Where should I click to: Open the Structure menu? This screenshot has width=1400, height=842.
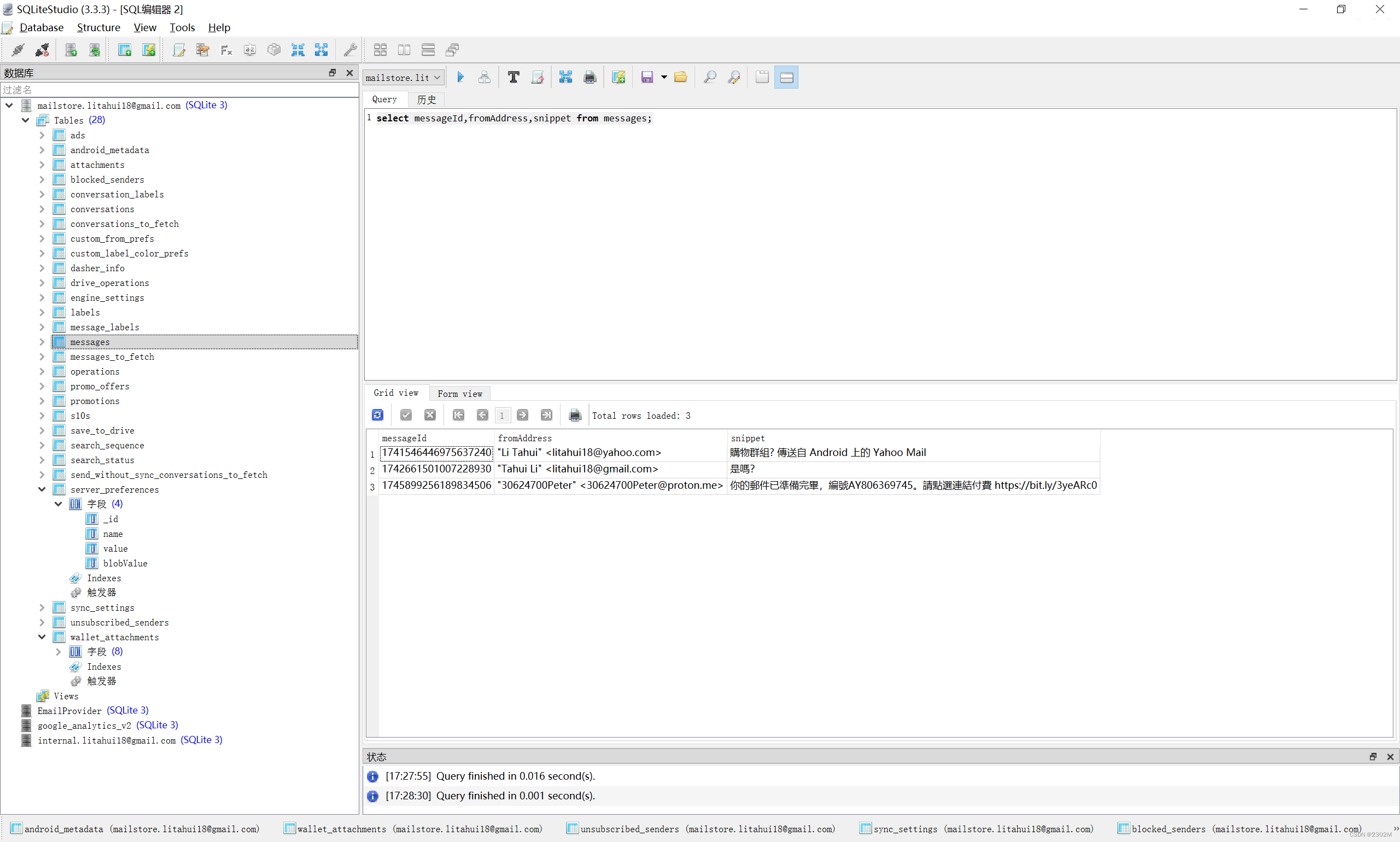pos(98,27)
